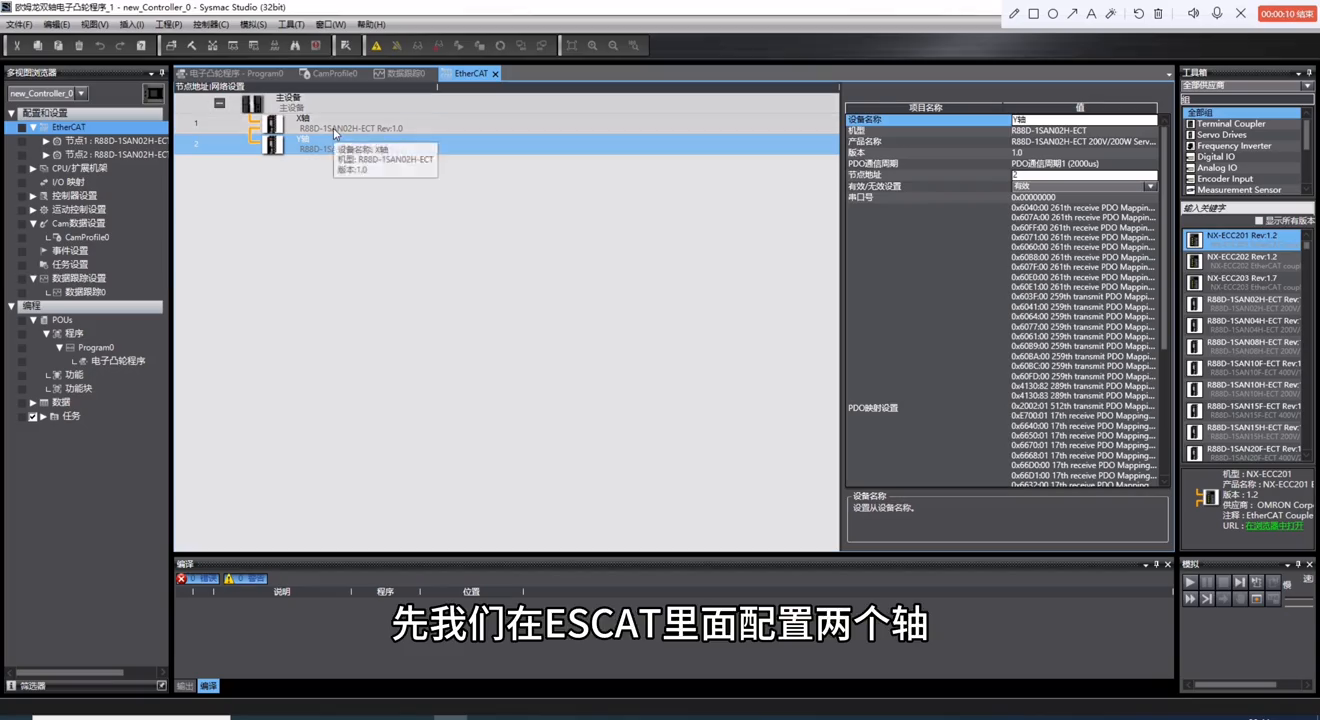Click the X轴 servo drive node icon

pos(273,124)
